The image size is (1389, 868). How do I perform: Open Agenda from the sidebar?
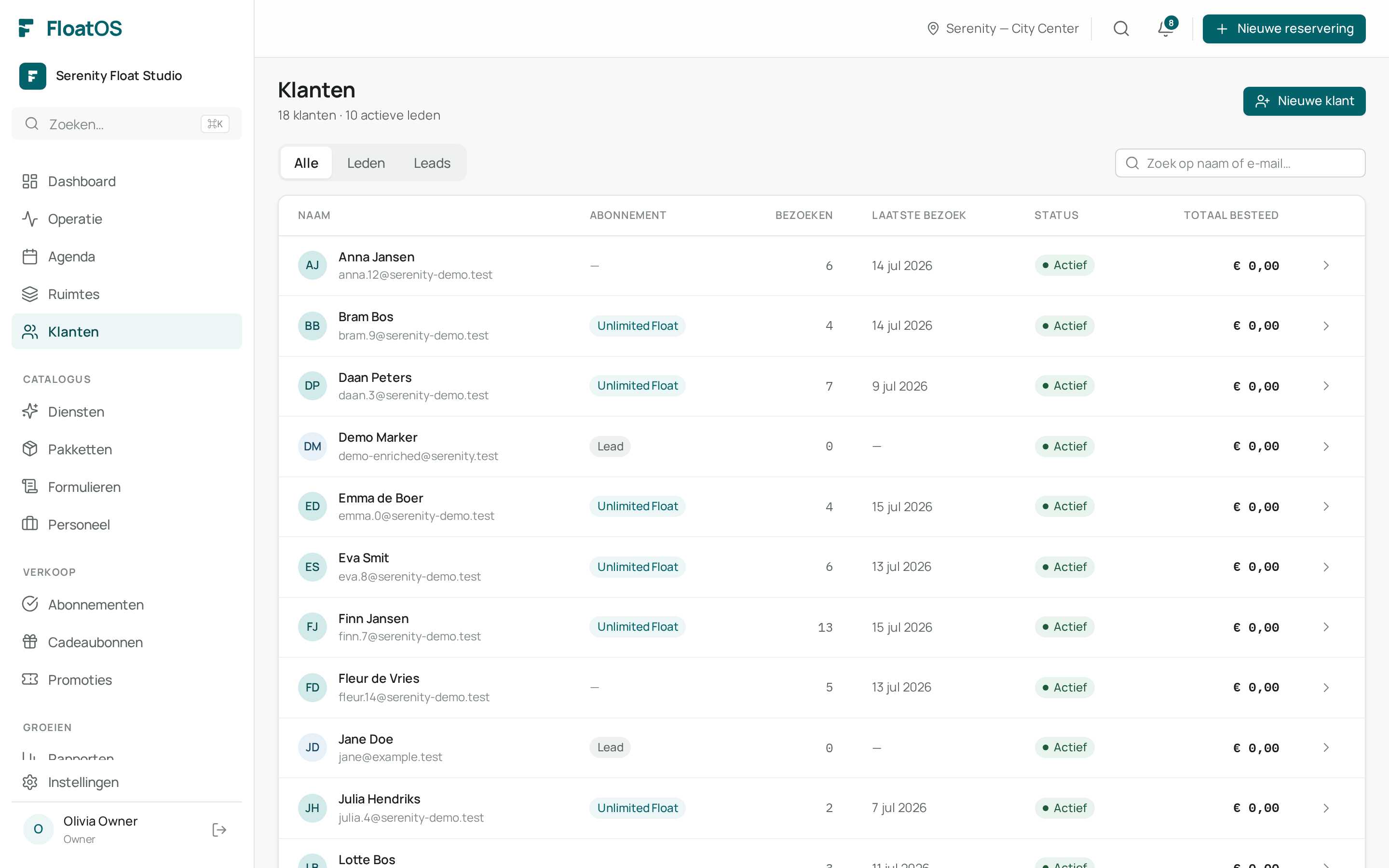pos(127,257)
